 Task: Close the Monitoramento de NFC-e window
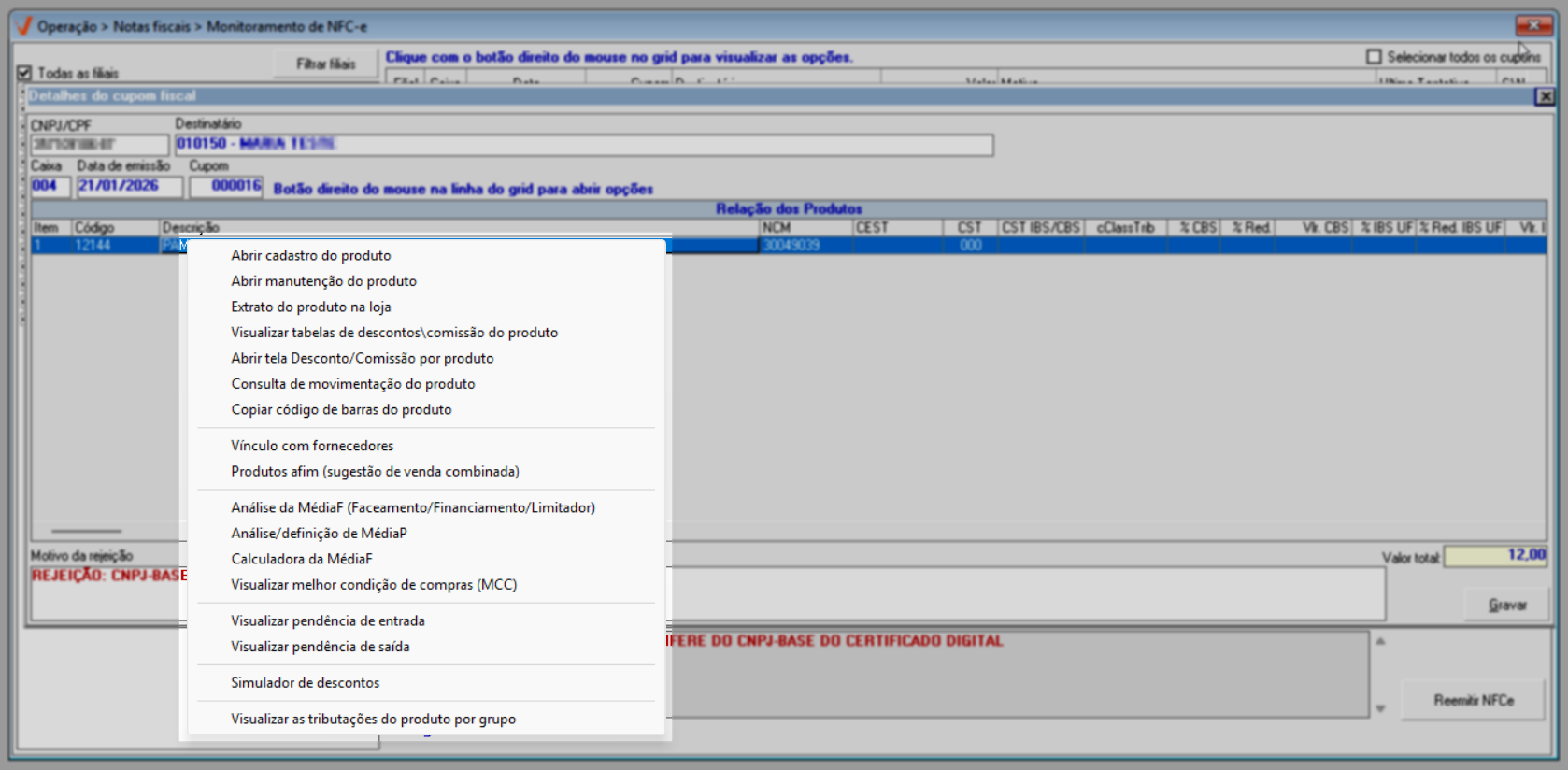point(1534,25)
